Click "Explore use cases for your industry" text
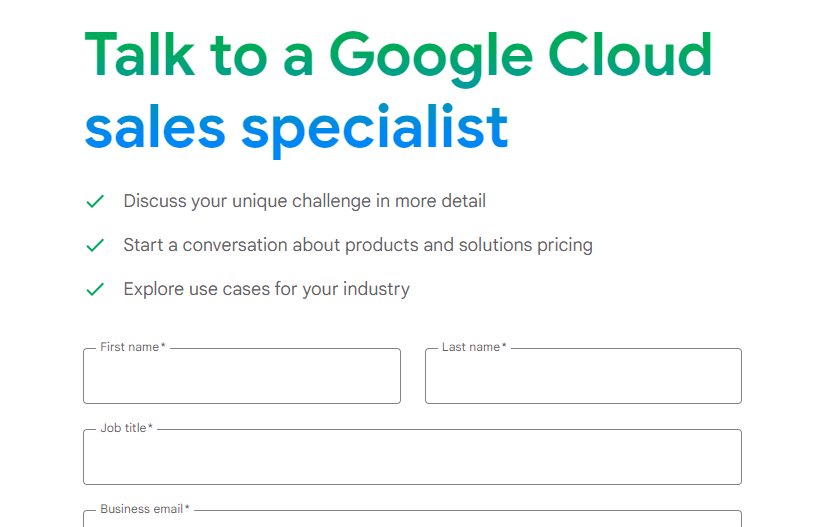The width and height of the screenshot is (821, 527). tap(267, 289)
